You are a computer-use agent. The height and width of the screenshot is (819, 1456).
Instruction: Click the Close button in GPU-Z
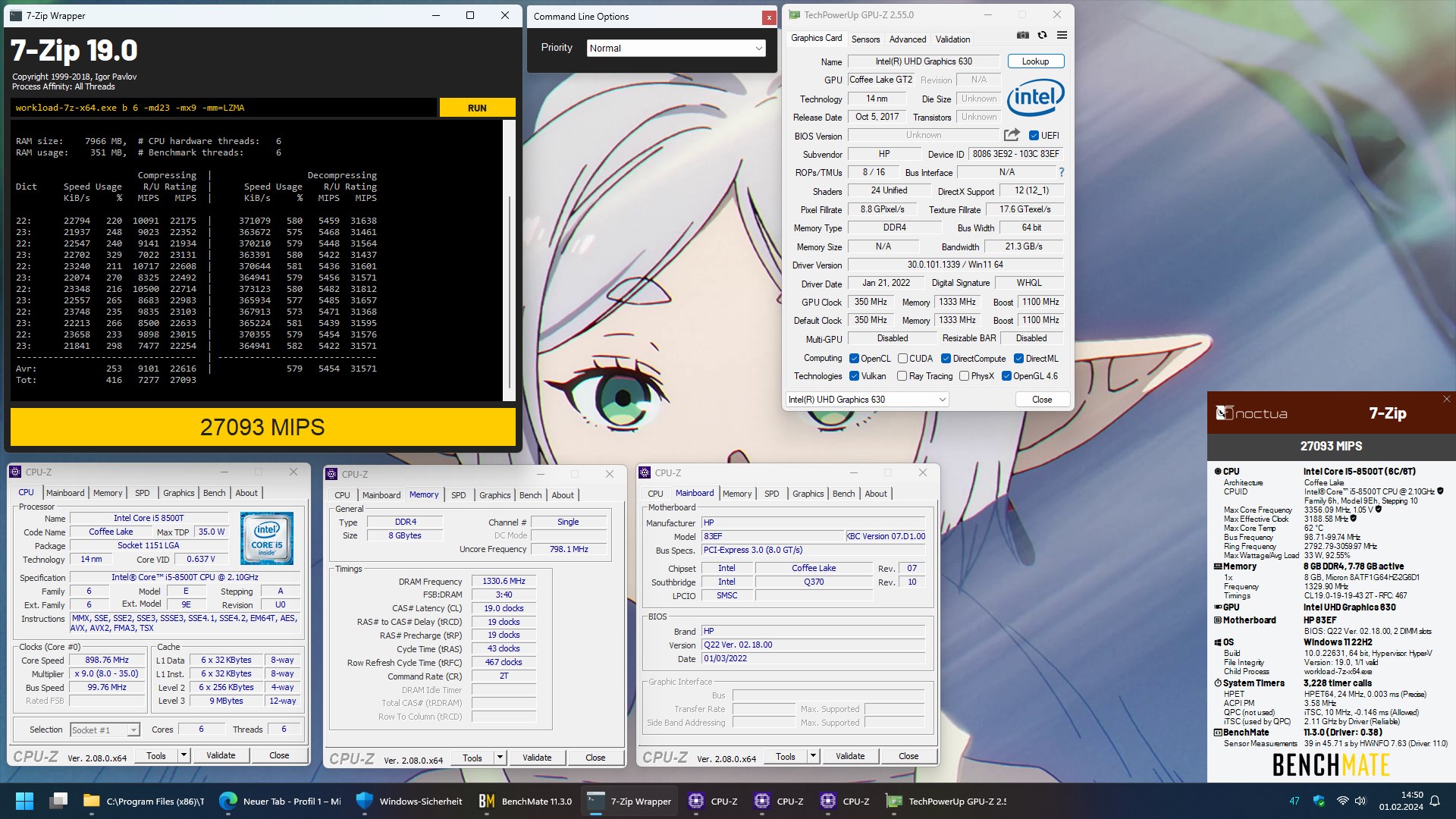click(x=1042, y=400)
